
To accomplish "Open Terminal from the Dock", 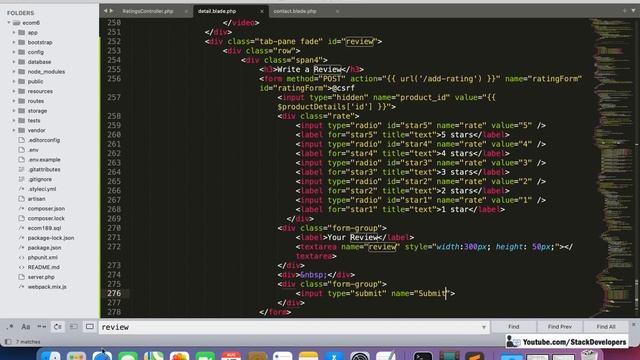I will (423, 356).
